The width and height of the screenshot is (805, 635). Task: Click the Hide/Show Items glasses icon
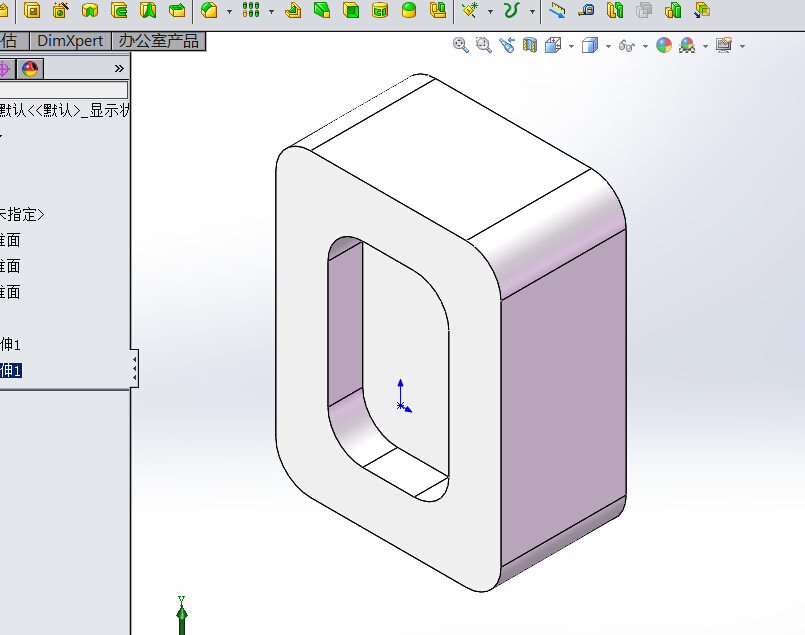click(627, 46)
